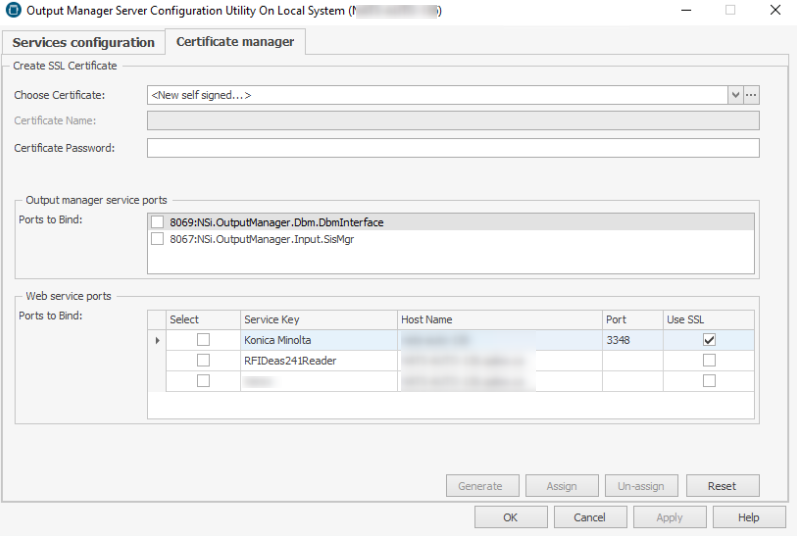Viewport: 797px width, 536px height.
Task: Enable the 8069 DbmInterface port checkbox
Action: [157, 222]
